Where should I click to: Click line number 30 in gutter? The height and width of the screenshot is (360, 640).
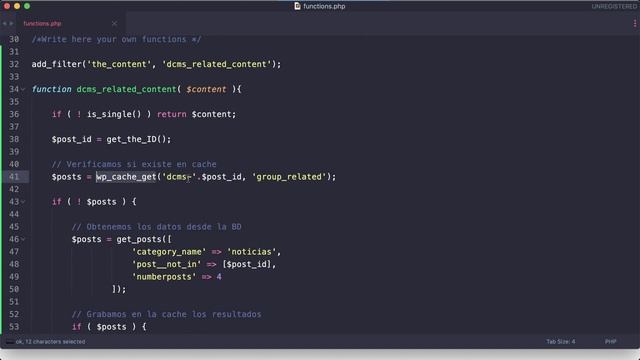click(x=14, y=39)
